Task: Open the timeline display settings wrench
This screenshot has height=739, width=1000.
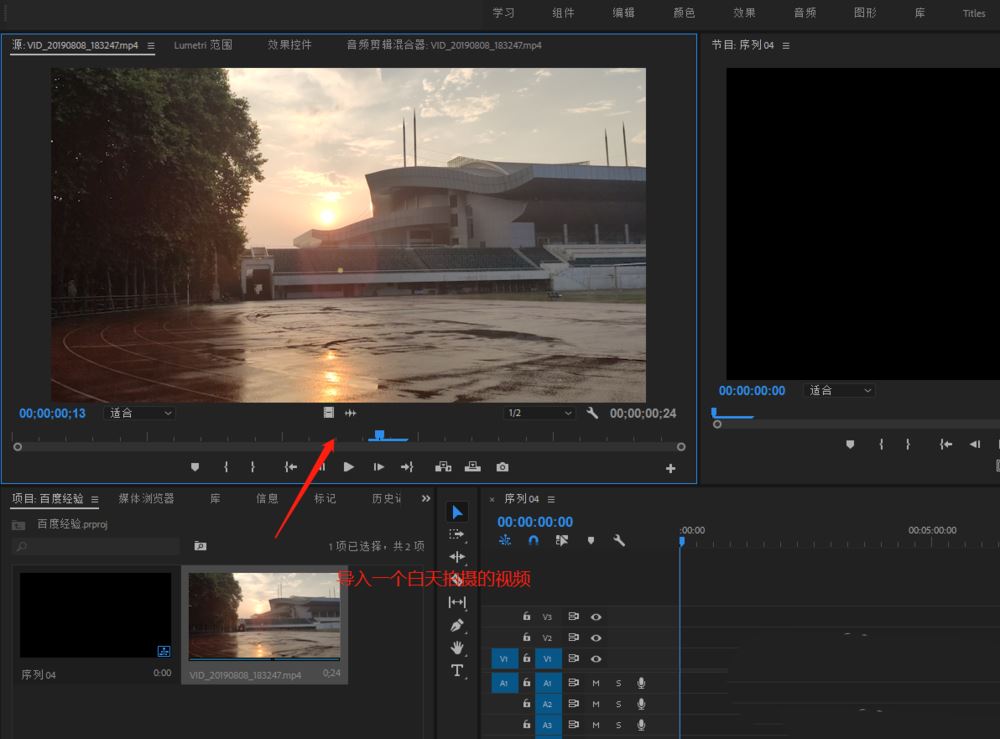Action: point(619,540)
